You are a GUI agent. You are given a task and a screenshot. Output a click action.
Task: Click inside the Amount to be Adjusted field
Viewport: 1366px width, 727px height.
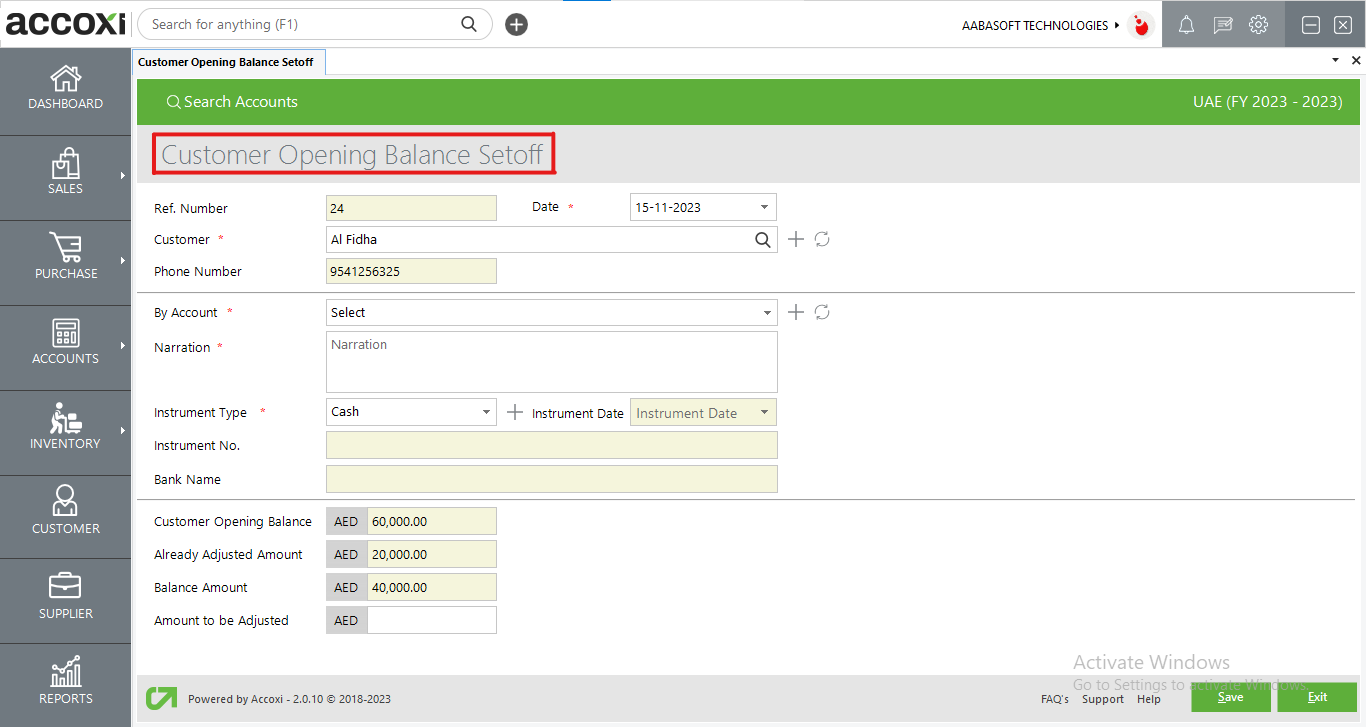[x=431, y=620]
